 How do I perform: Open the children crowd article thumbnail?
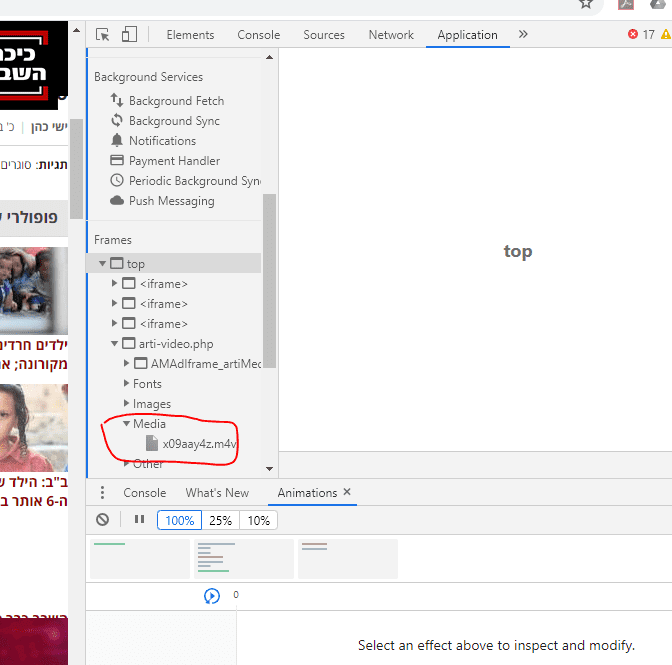(34, 291)
